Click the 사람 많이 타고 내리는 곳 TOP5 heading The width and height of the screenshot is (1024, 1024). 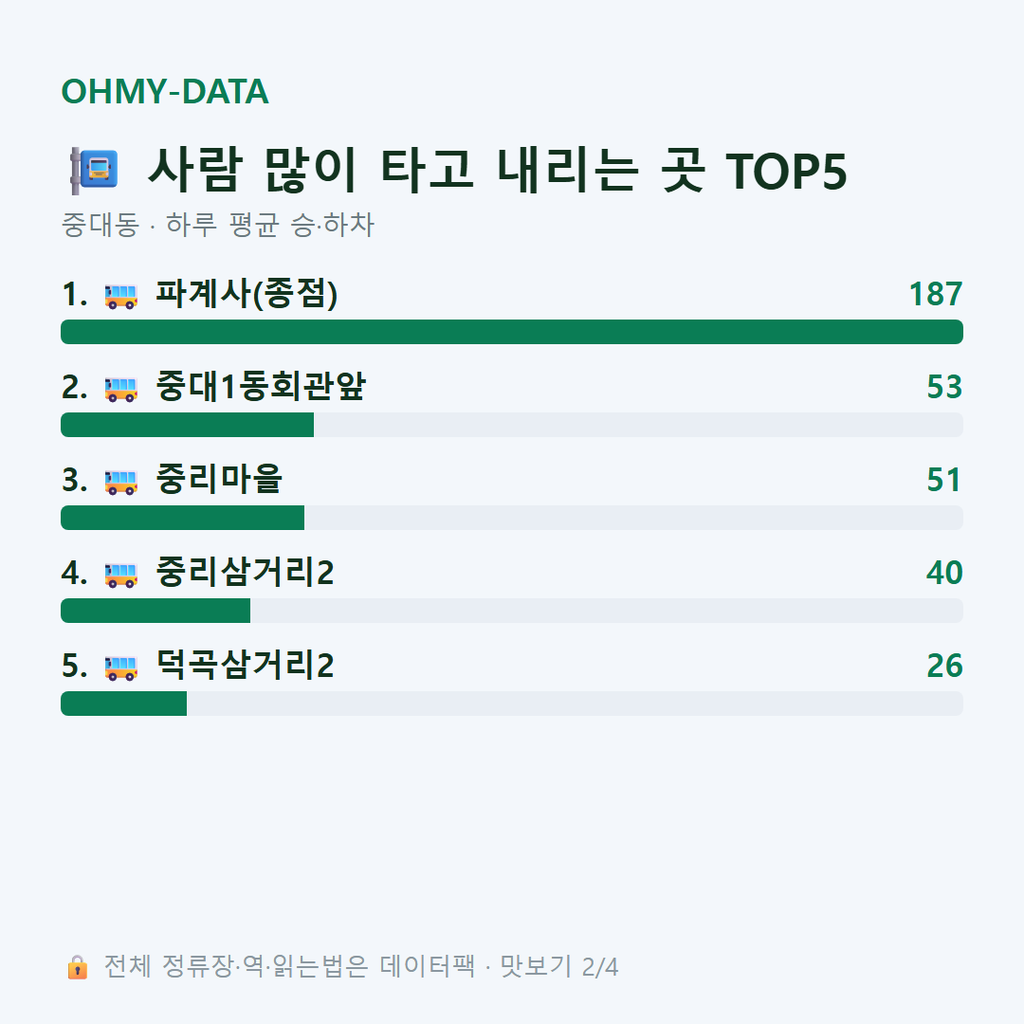coord(497,170)
